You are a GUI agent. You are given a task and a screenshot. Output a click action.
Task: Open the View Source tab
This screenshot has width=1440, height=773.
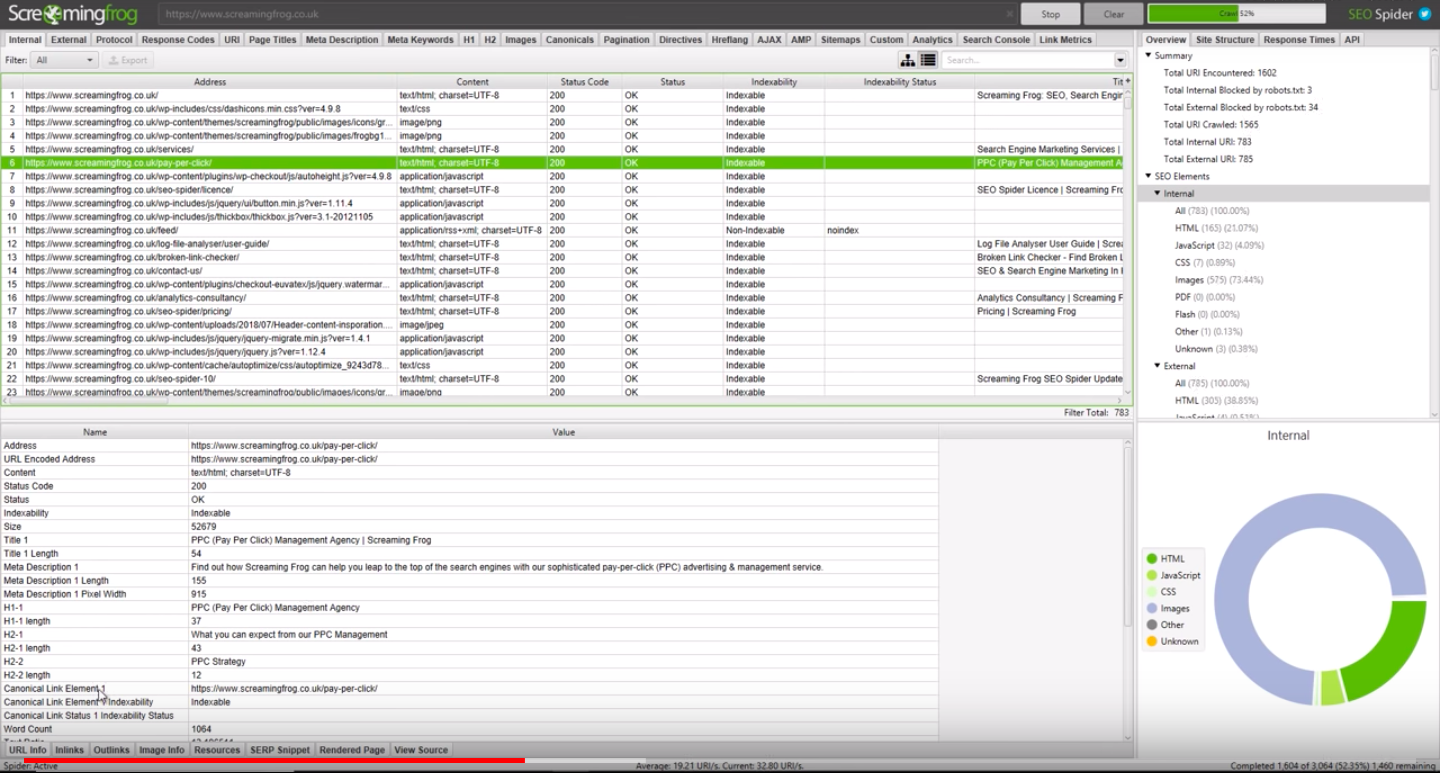pos(421,750)
